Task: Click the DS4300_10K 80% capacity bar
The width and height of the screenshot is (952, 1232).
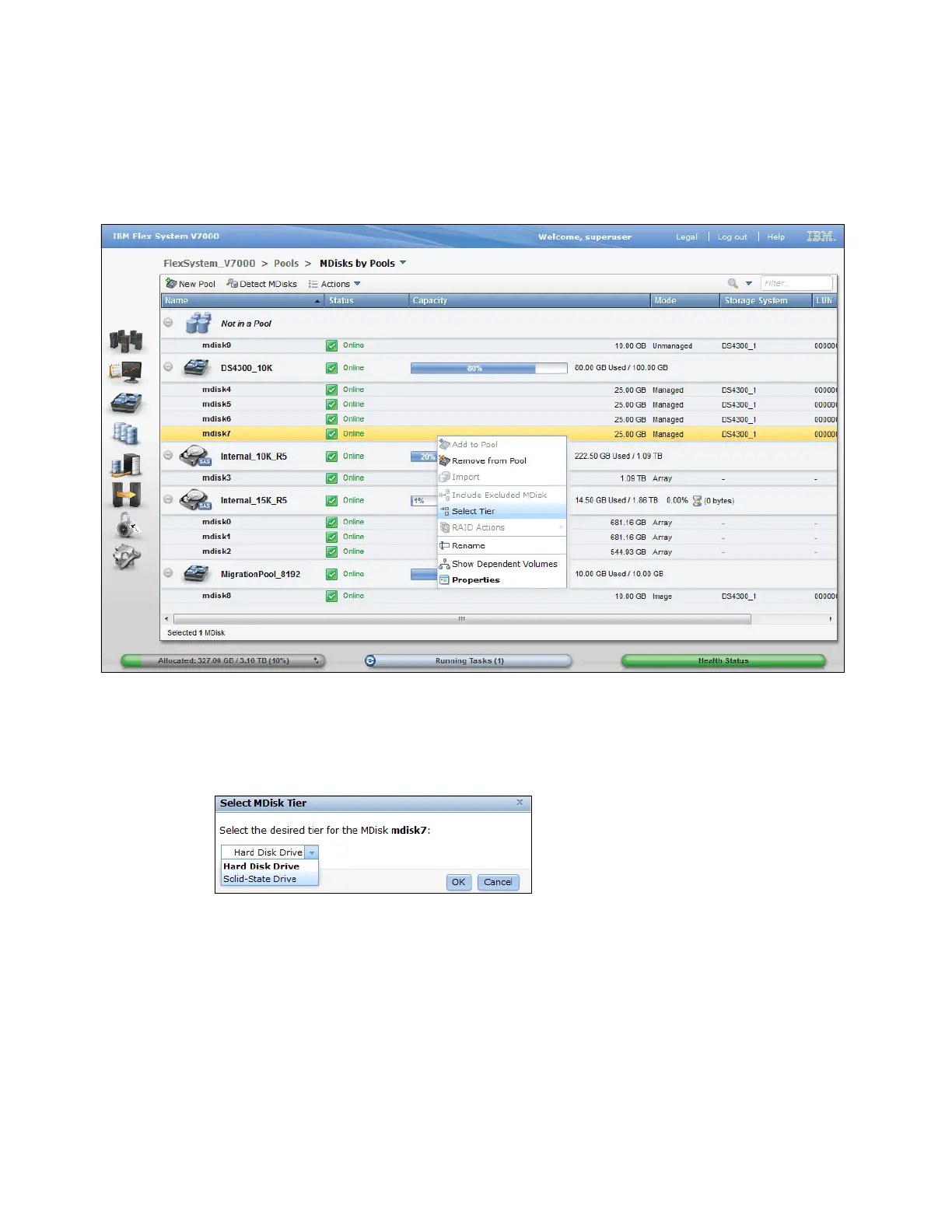Action: click(489, 368)
